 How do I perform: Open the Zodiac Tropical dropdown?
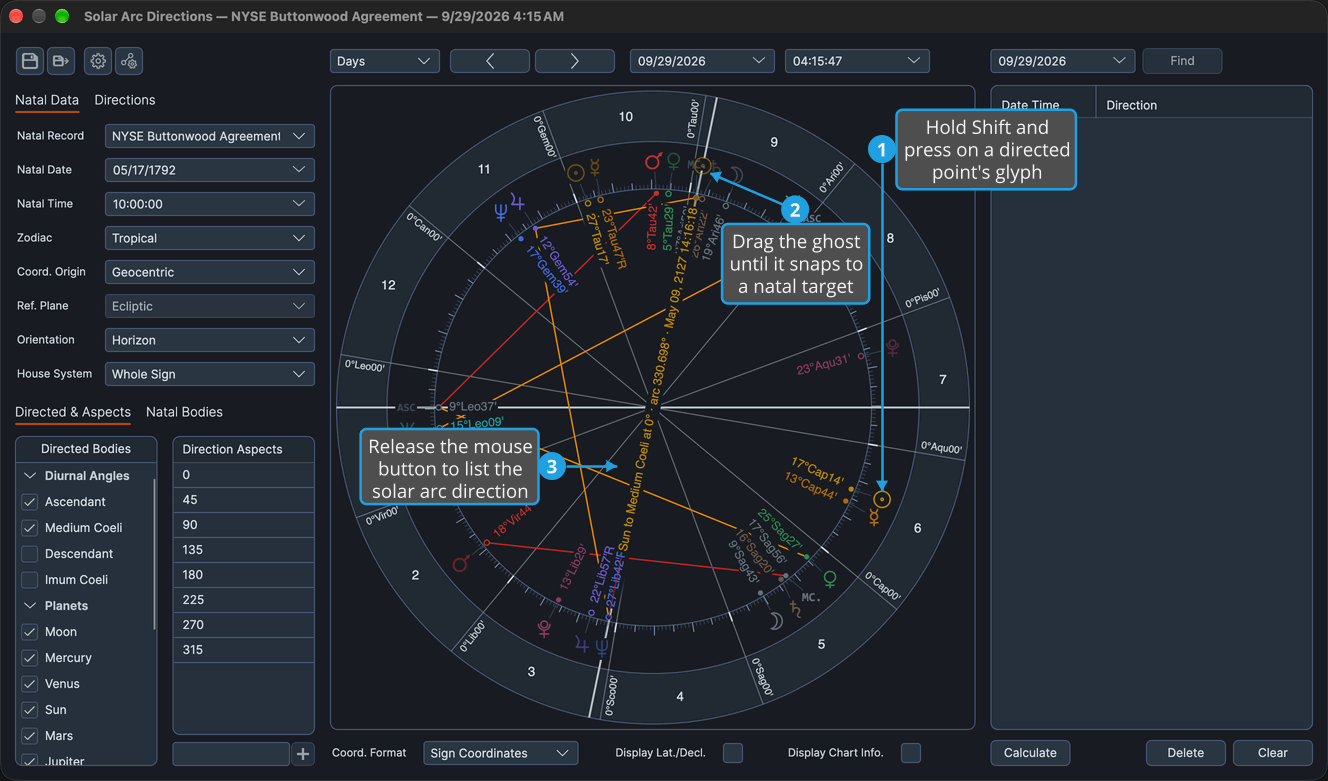[x=210, y=238]
